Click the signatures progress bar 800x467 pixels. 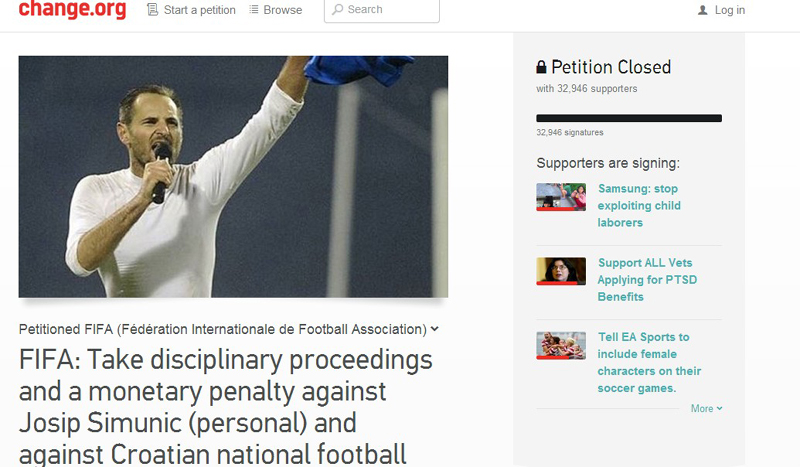point(629,118)
